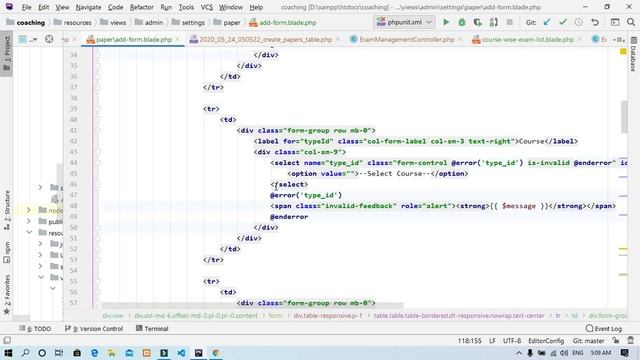Image resolution: width=640 pixels, height=360 pixels.
Task: Open the TODO tool window
Action: tap(35, 329)
